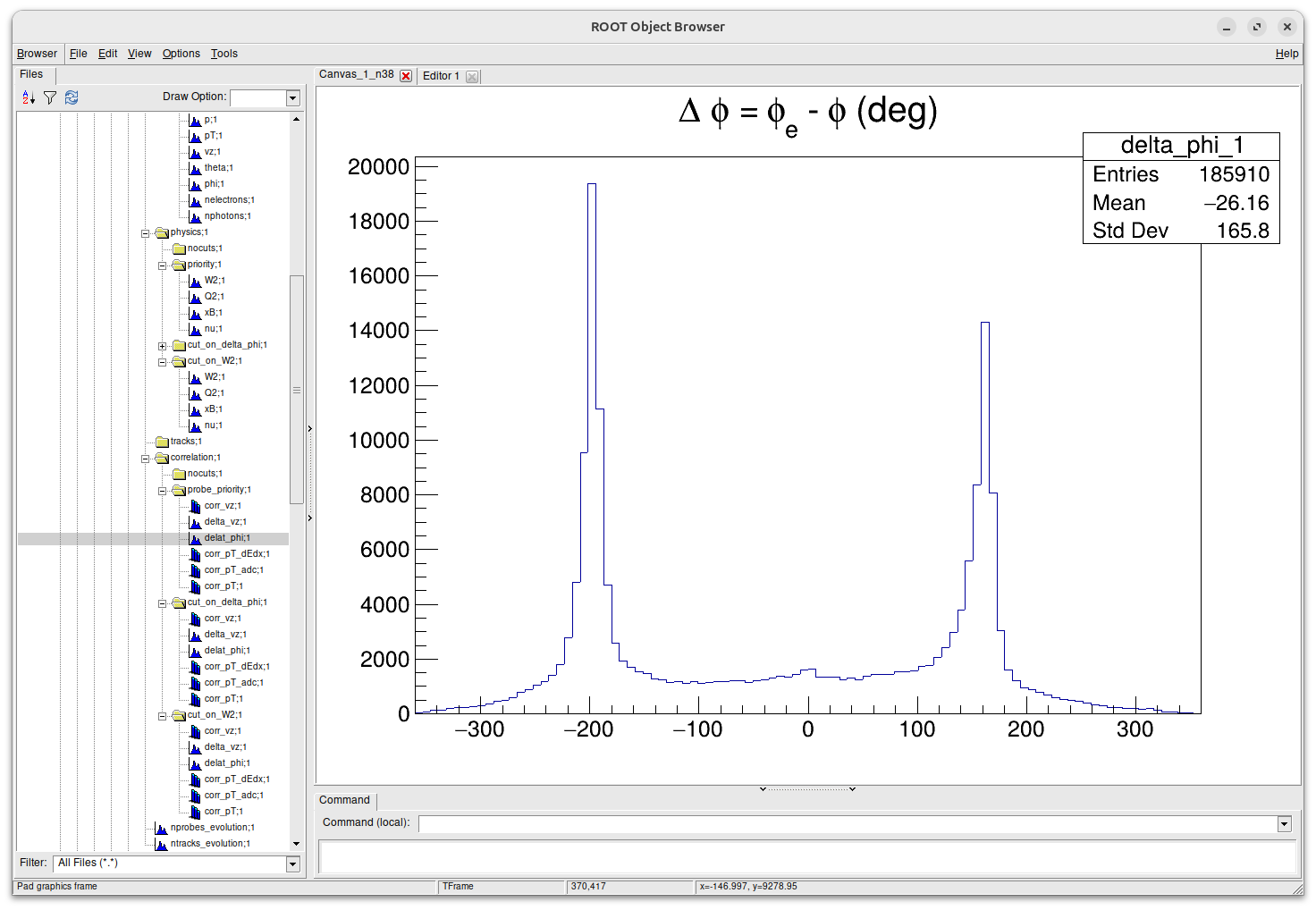Collapse the physics;1 tree node
This screenshot has height=910, width=1316.
pyautogui.click(x=145, y=233)
